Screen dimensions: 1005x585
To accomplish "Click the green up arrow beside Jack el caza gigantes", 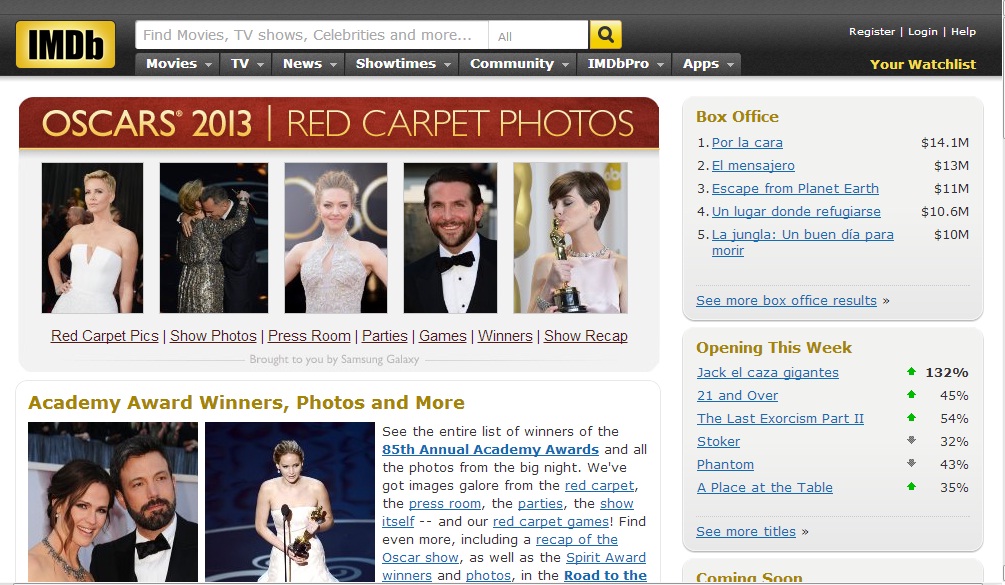I will (x=911, y=372).
